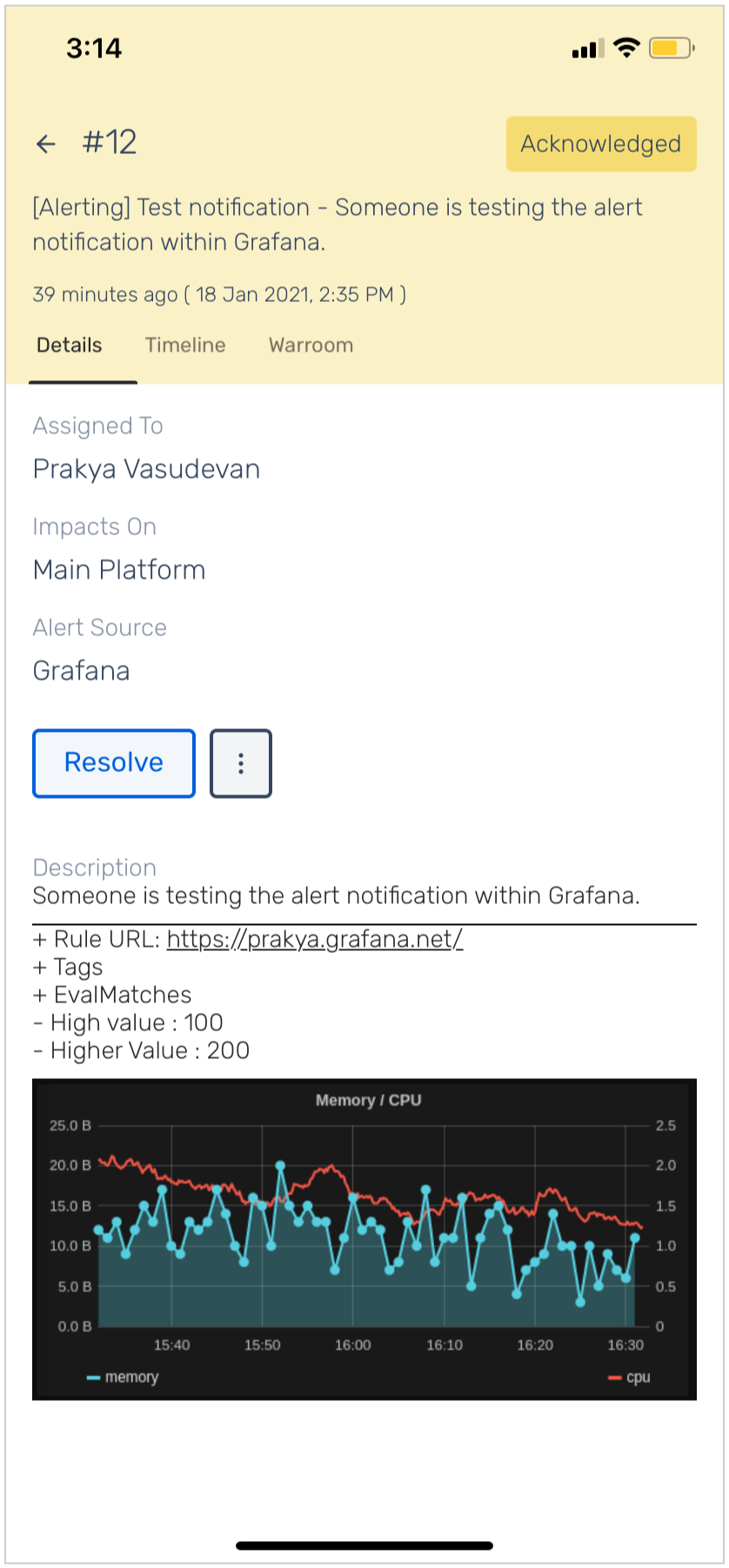Tap the Acknowledged status badge
The image size is (729, 1568).
coord(601,144)
